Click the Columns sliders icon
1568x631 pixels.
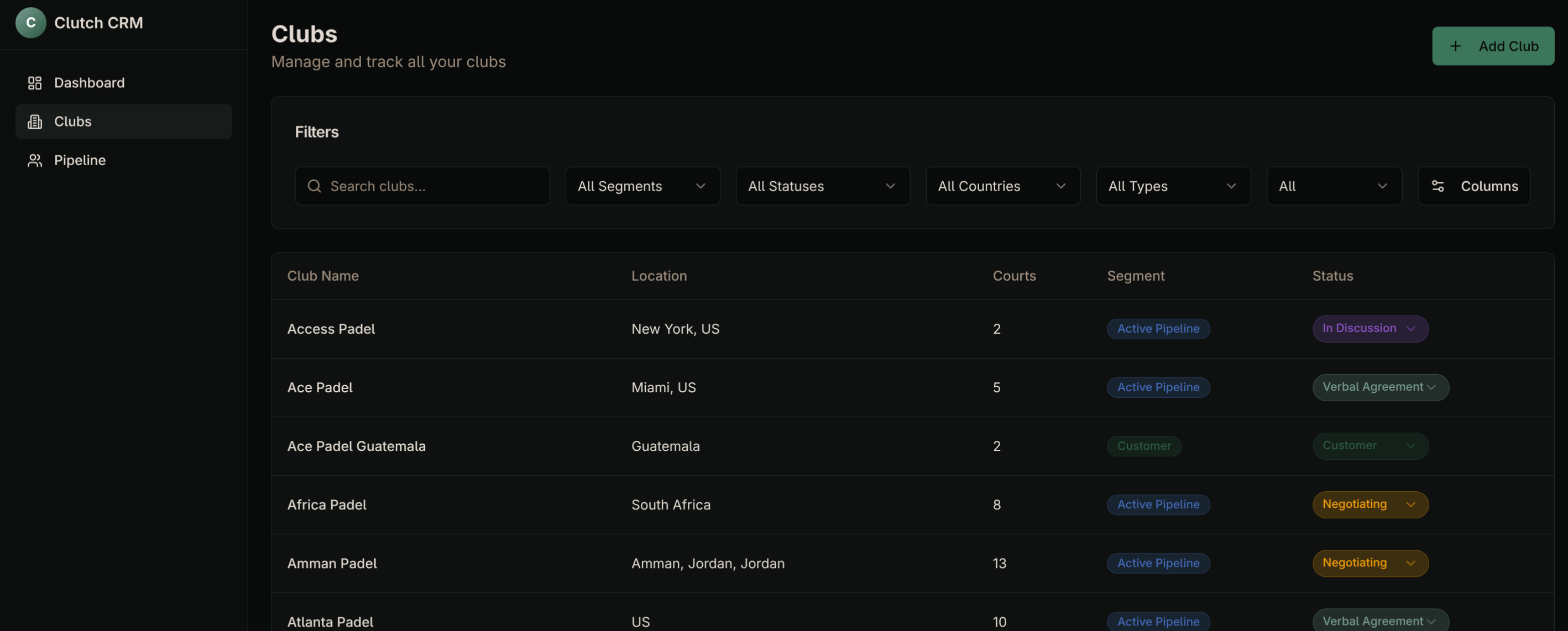tap(1437, 186)
